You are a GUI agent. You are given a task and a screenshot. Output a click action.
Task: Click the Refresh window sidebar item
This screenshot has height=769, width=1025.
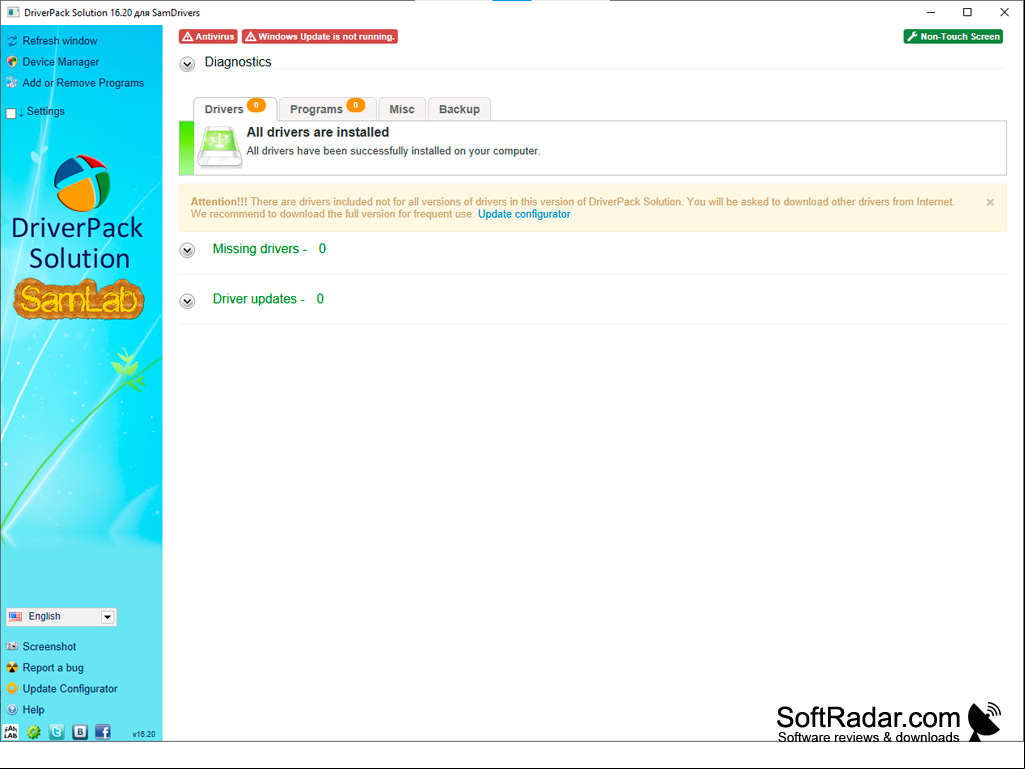click(52, 41)
